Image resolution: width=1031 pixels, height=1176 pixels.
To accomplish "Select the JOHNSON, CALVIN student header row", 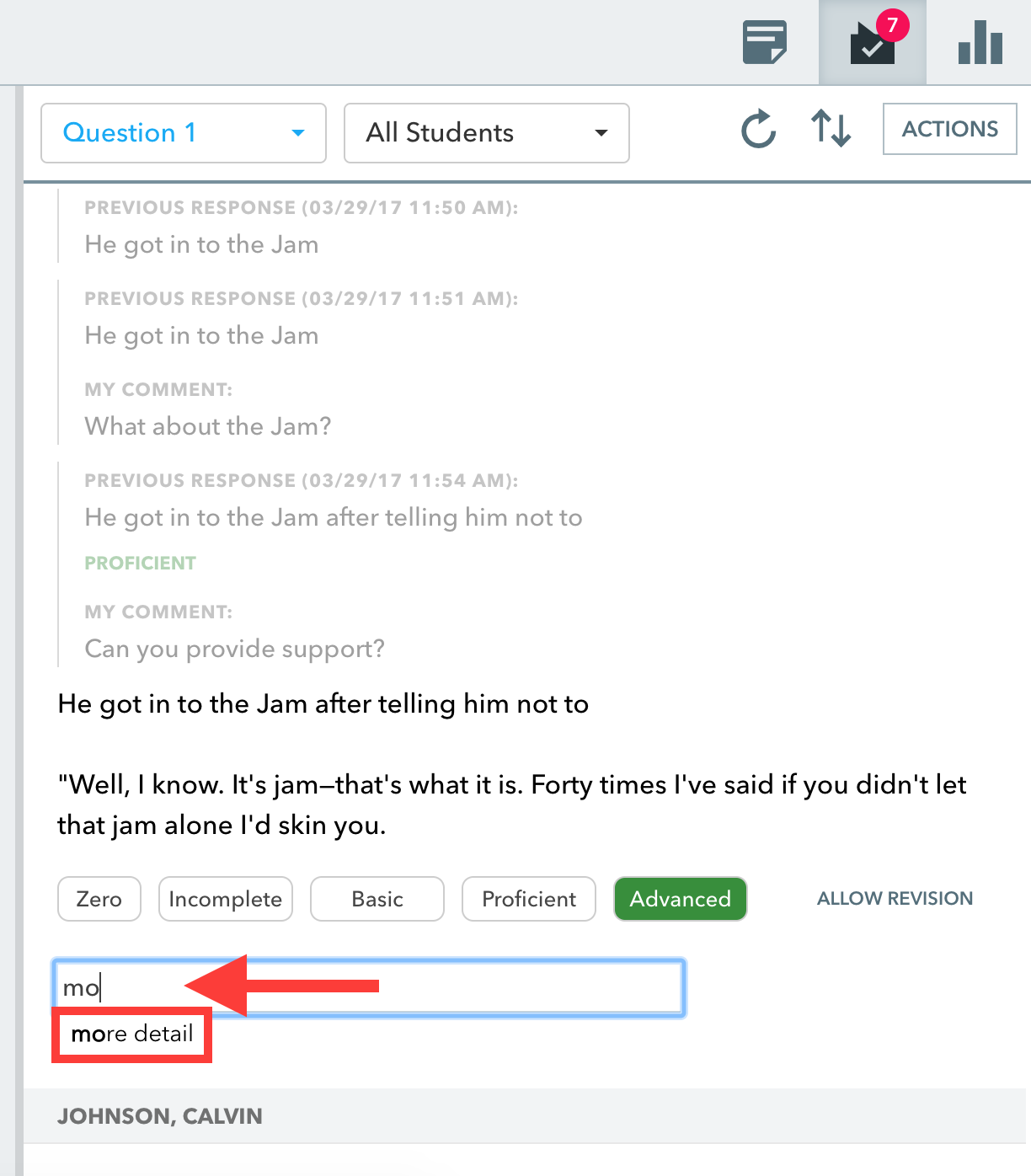I will (525, 1116).
